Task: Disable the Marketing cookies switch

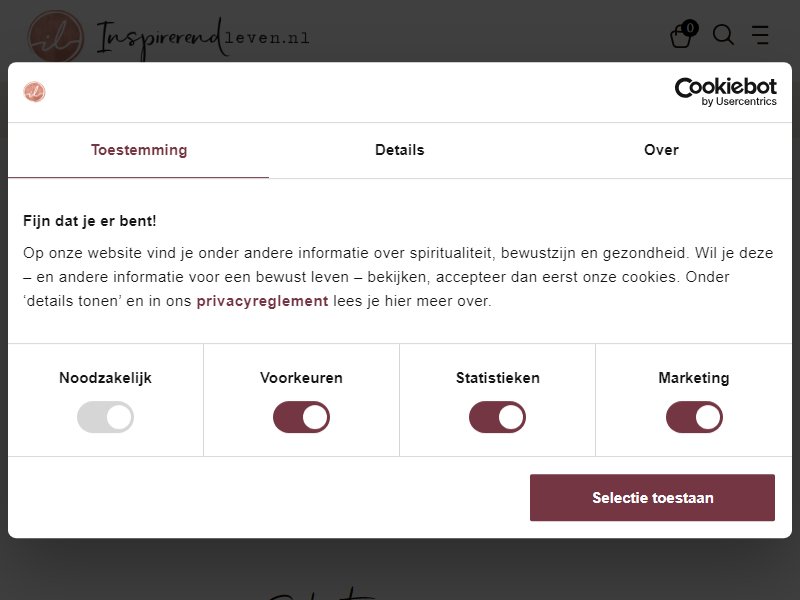Action: coord(694,417)
